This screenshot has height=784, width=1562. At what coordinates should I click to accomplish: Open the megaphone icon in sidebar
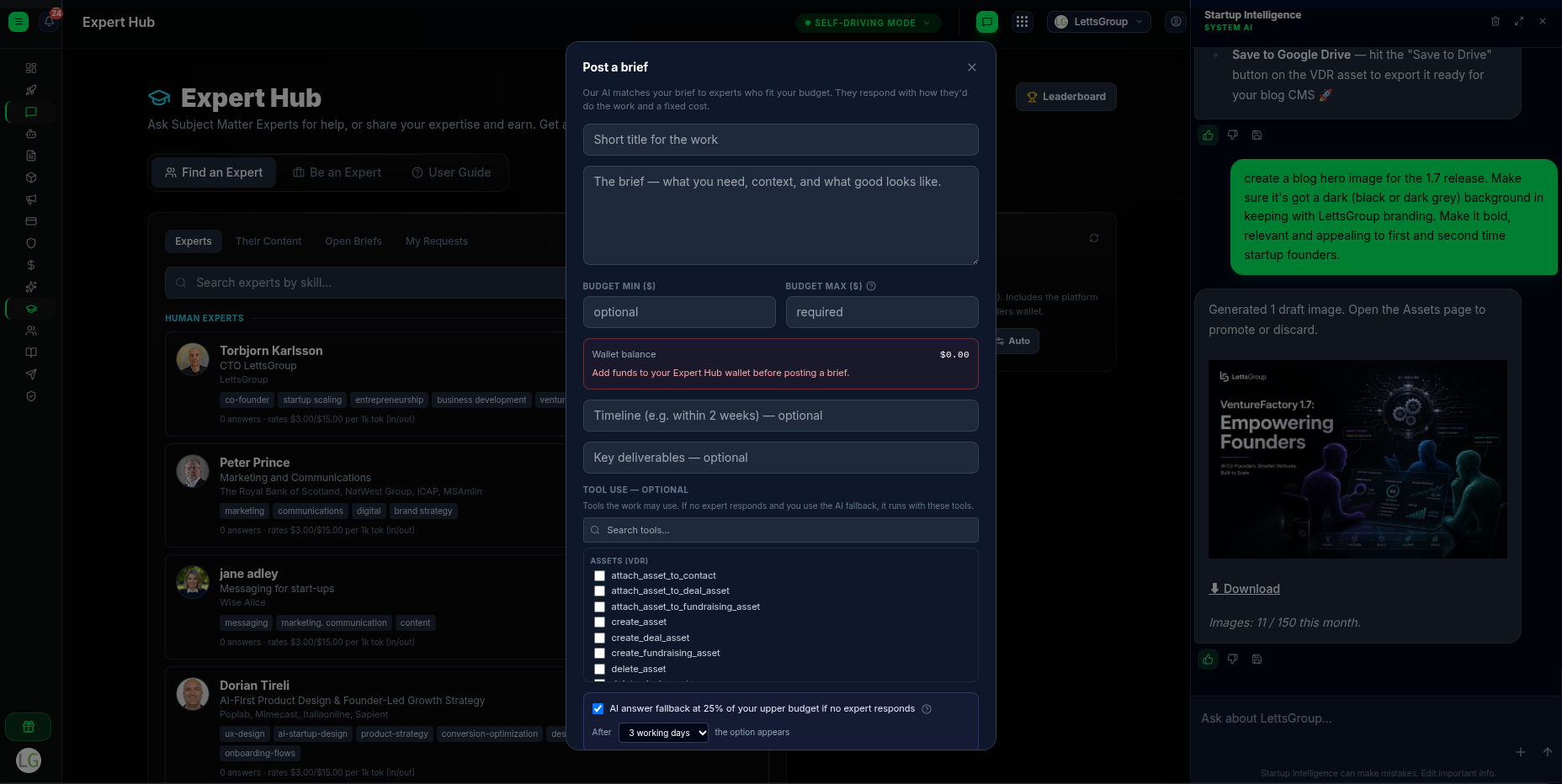[31, 199]
